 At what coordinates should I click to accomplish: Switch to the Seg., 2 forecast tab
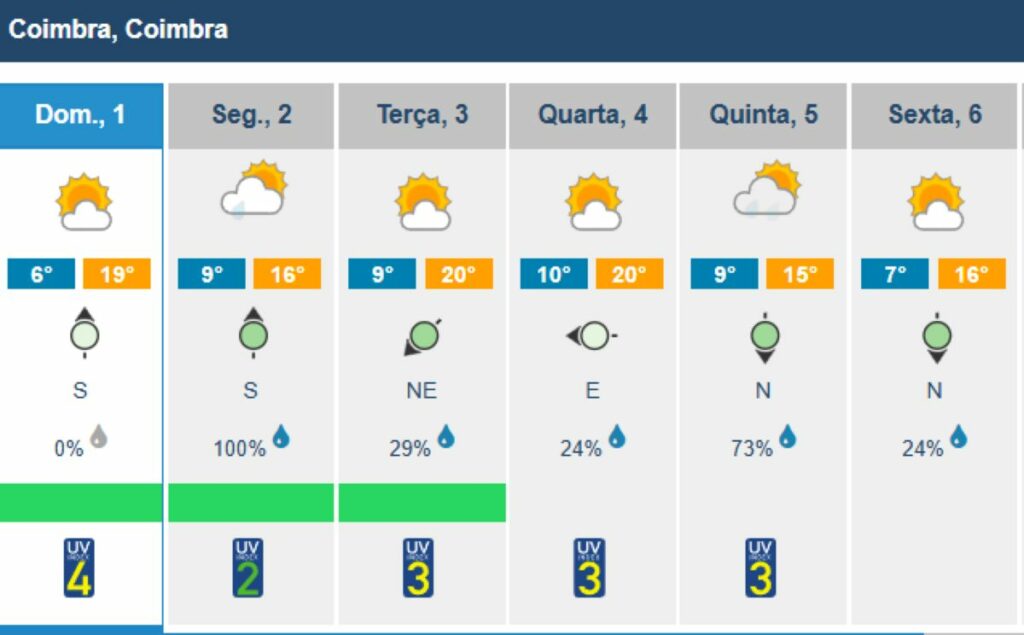tap(251, 115)
